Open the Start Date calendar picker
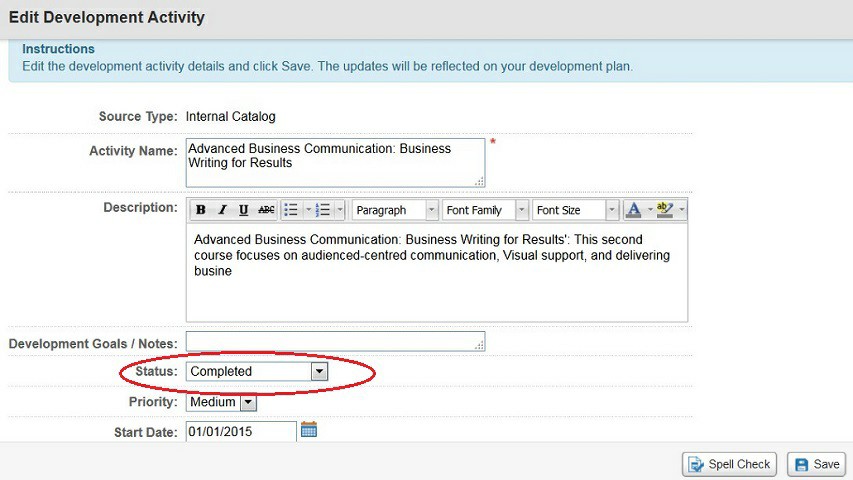The width and height of the screenshot is (853, 480). tap(309, 430)
